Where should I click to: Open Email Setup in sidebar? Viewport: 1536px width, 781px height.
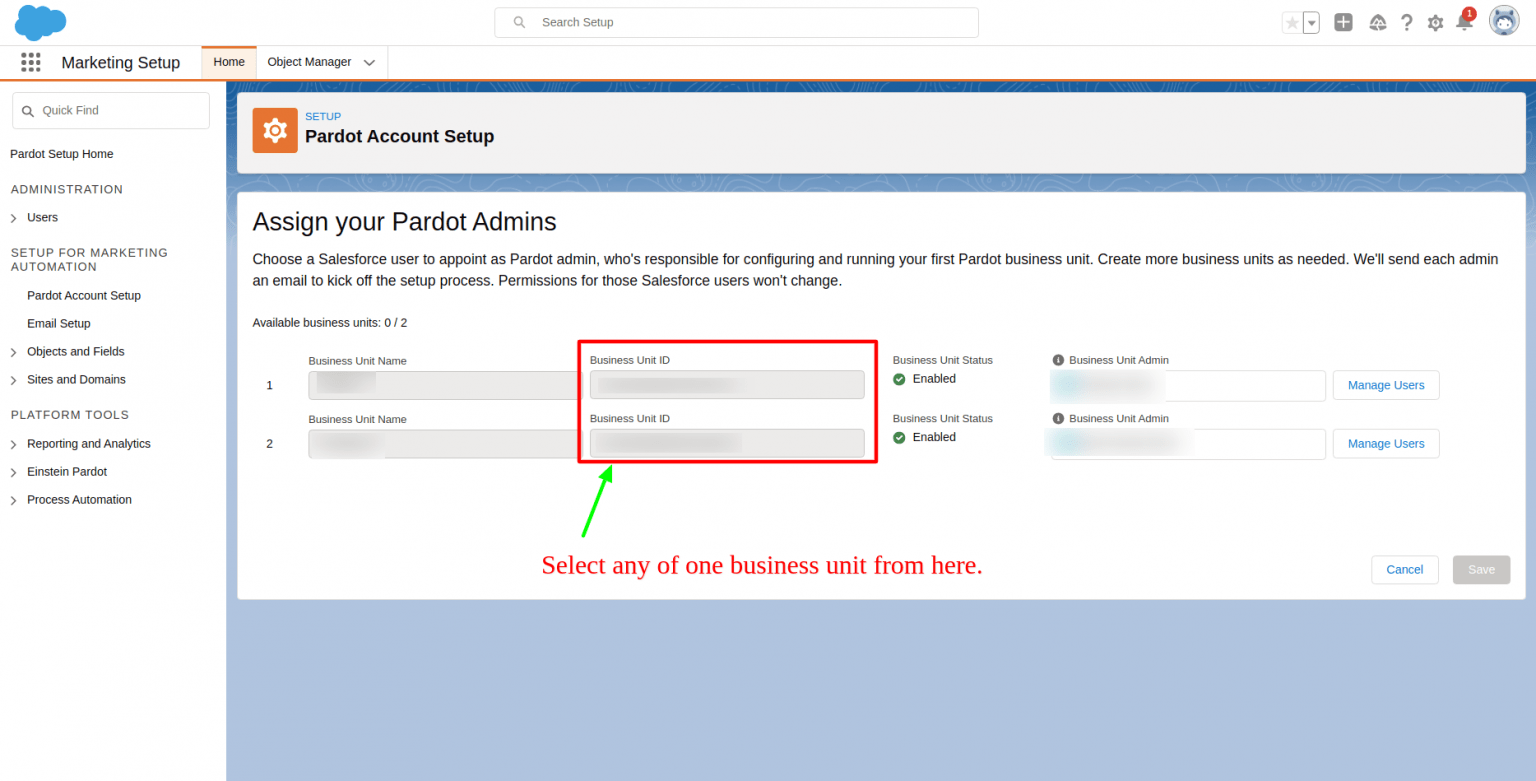pos(59,323)
